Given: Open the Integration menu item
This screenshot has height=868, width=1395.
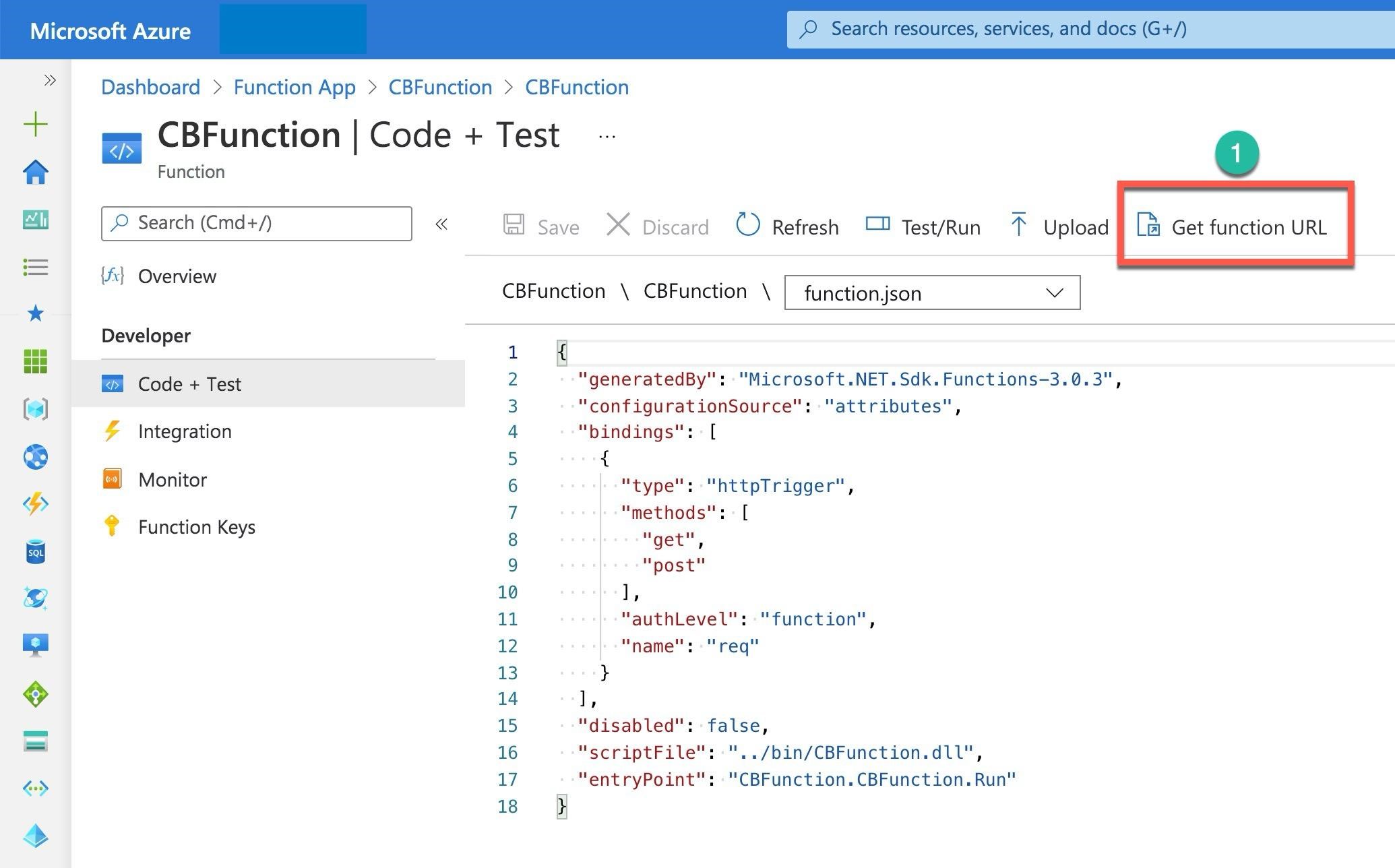Looking at the screenshot, I should 184,431.
